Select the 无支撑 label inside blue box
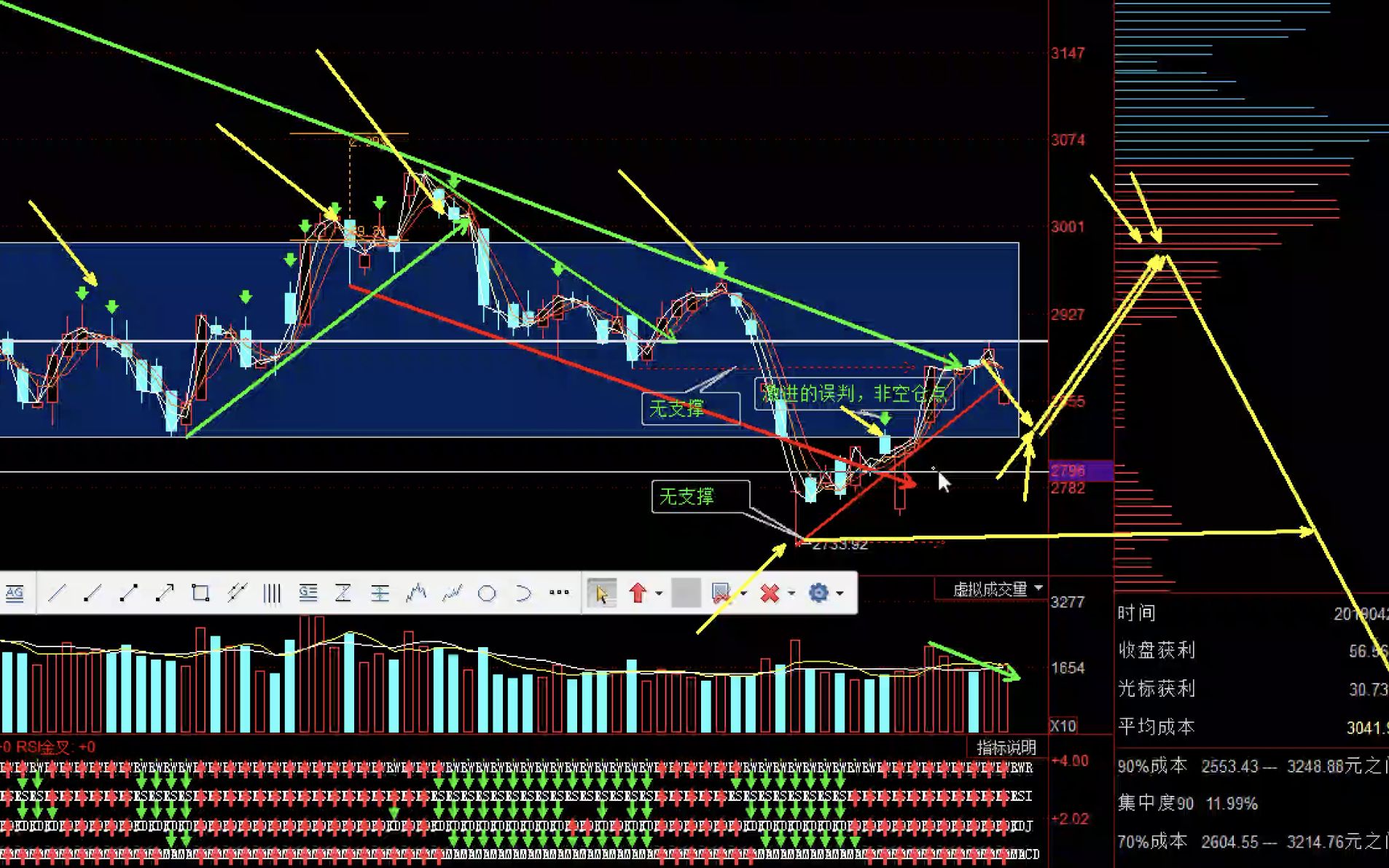The width and height of the screenshot is (1389, 868). (677, 409)
